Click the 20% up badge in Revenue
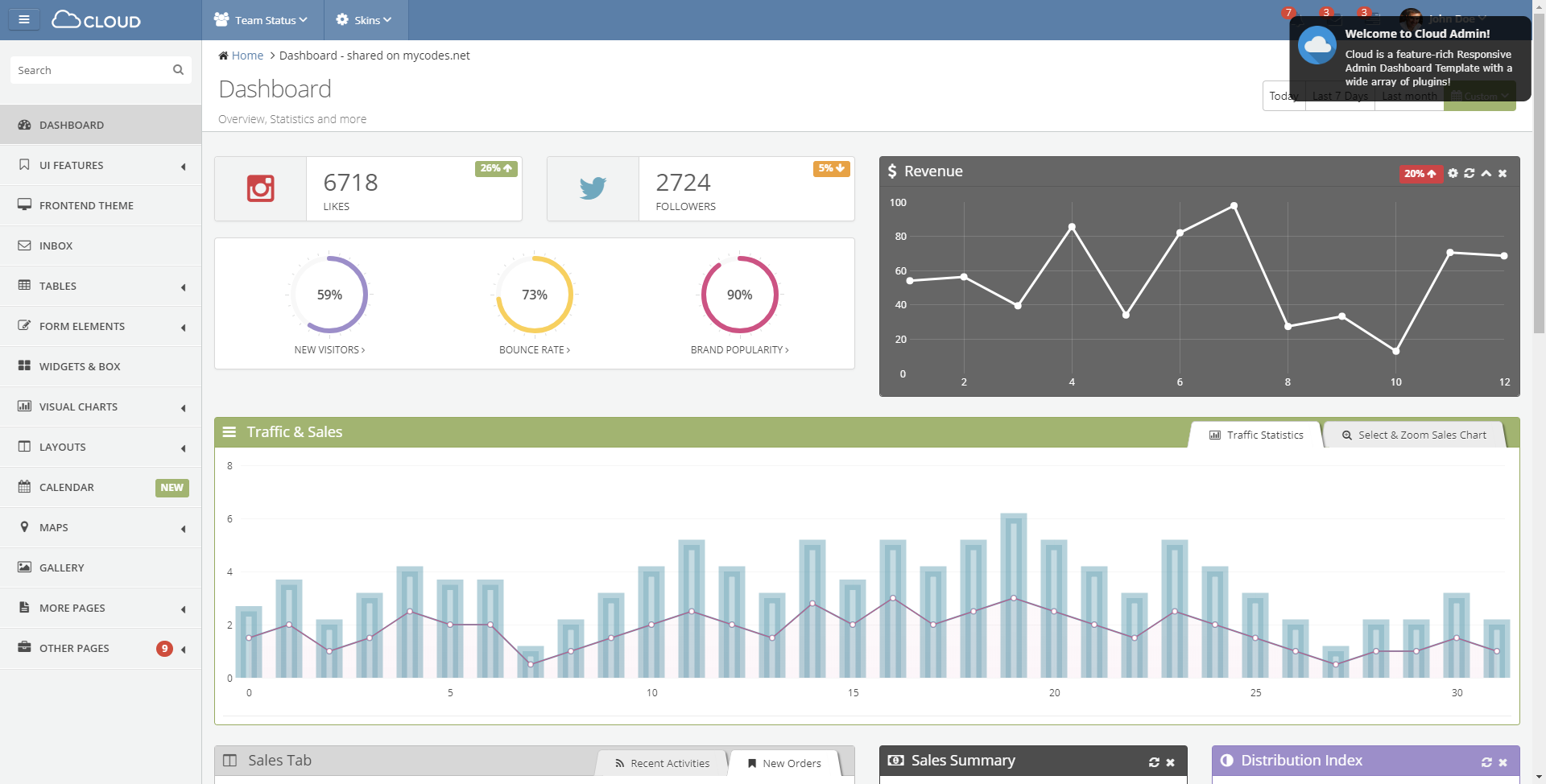This screenshot has height=784, width=1546. (1420, 174)
